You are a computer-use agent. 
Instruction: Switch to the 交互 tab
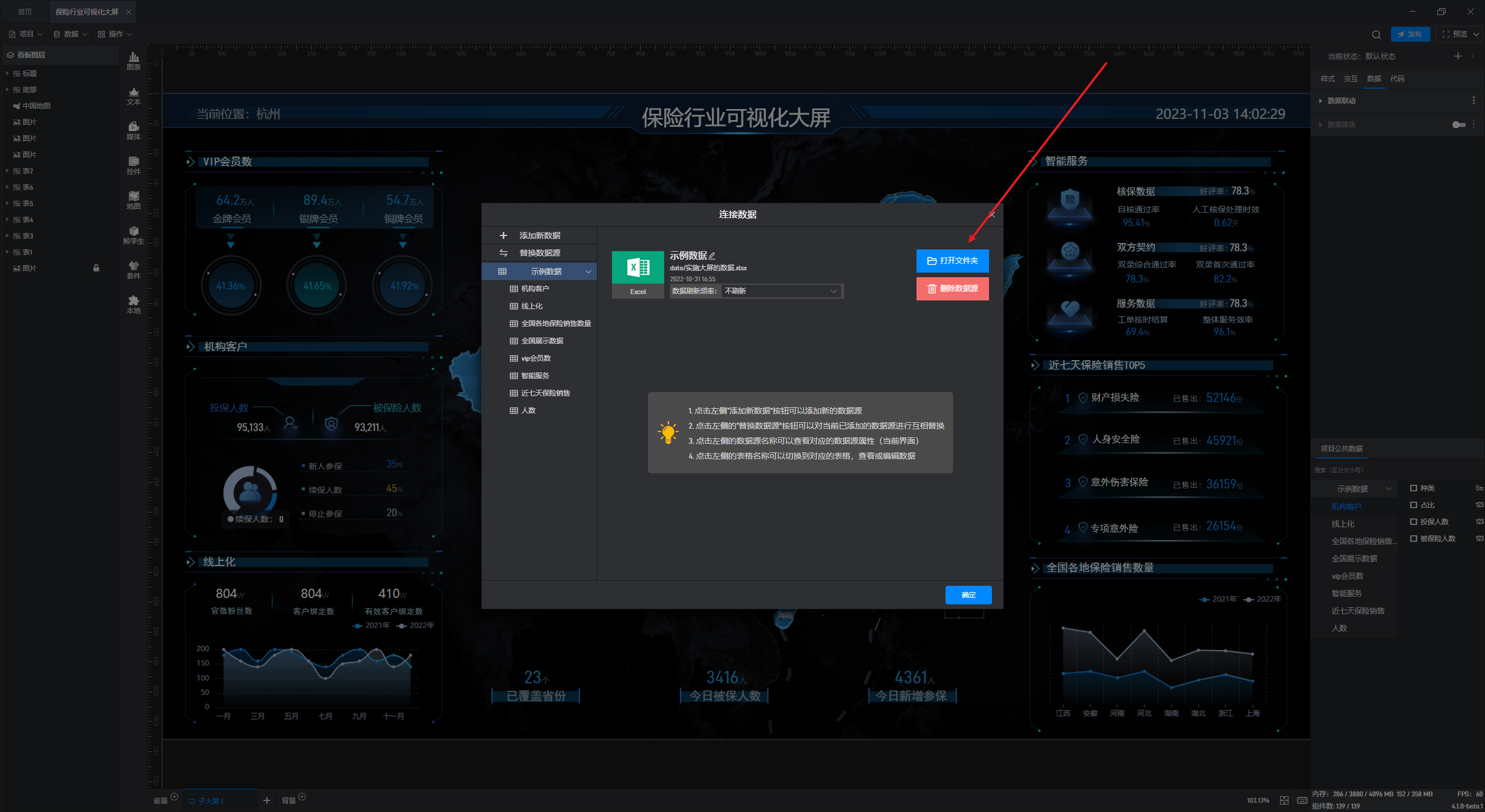pos(1350,79)
